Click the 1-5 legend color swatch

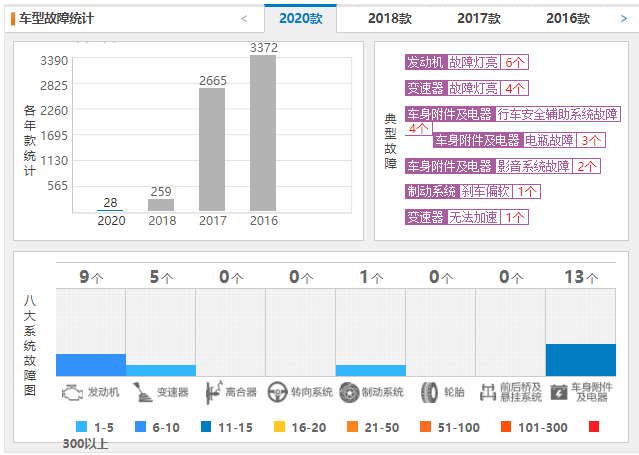(x=82, y=426)
